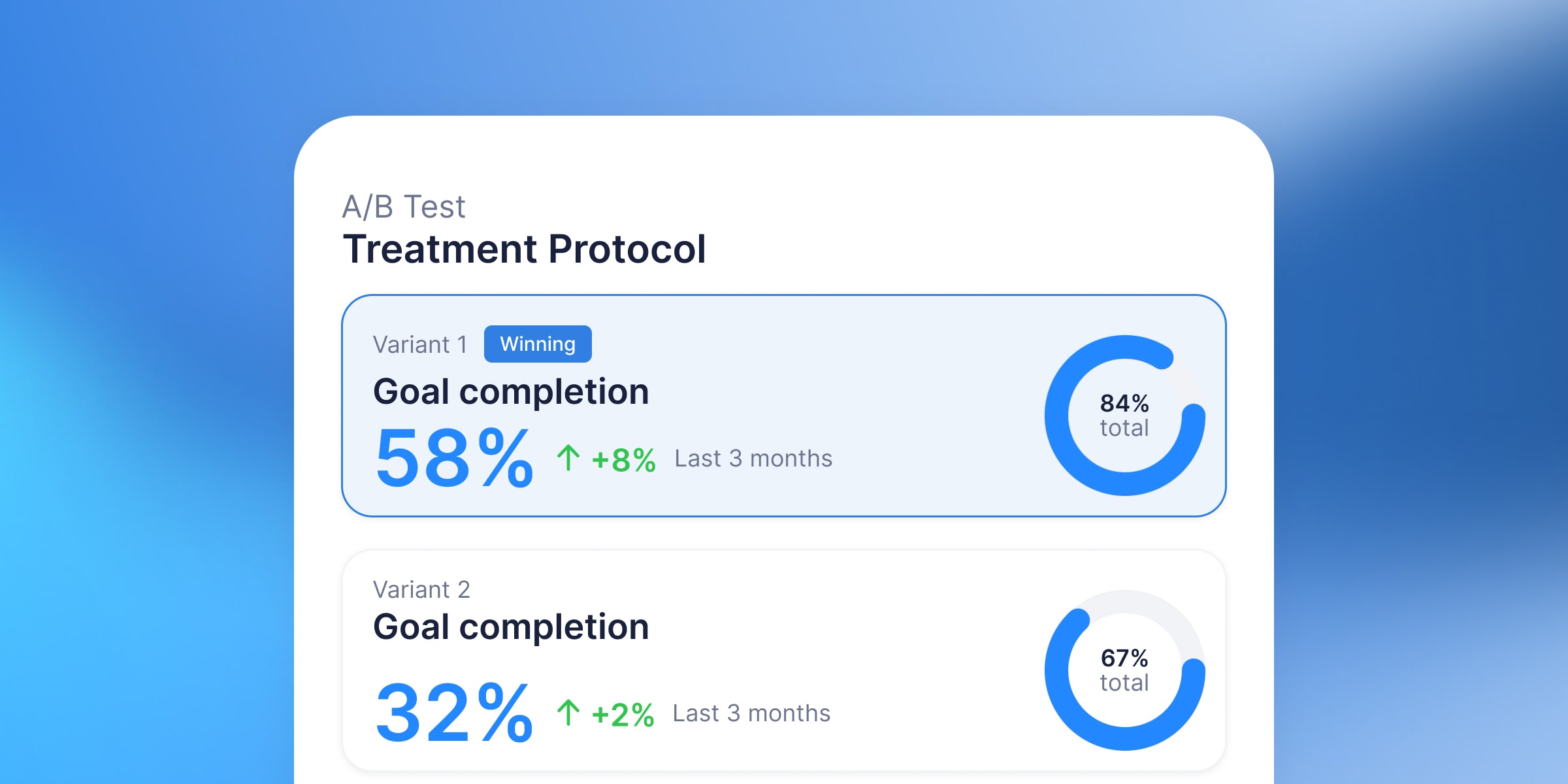Click the Goal completion heading under Variant 1
1568x784 pixels.
(511, 391)
